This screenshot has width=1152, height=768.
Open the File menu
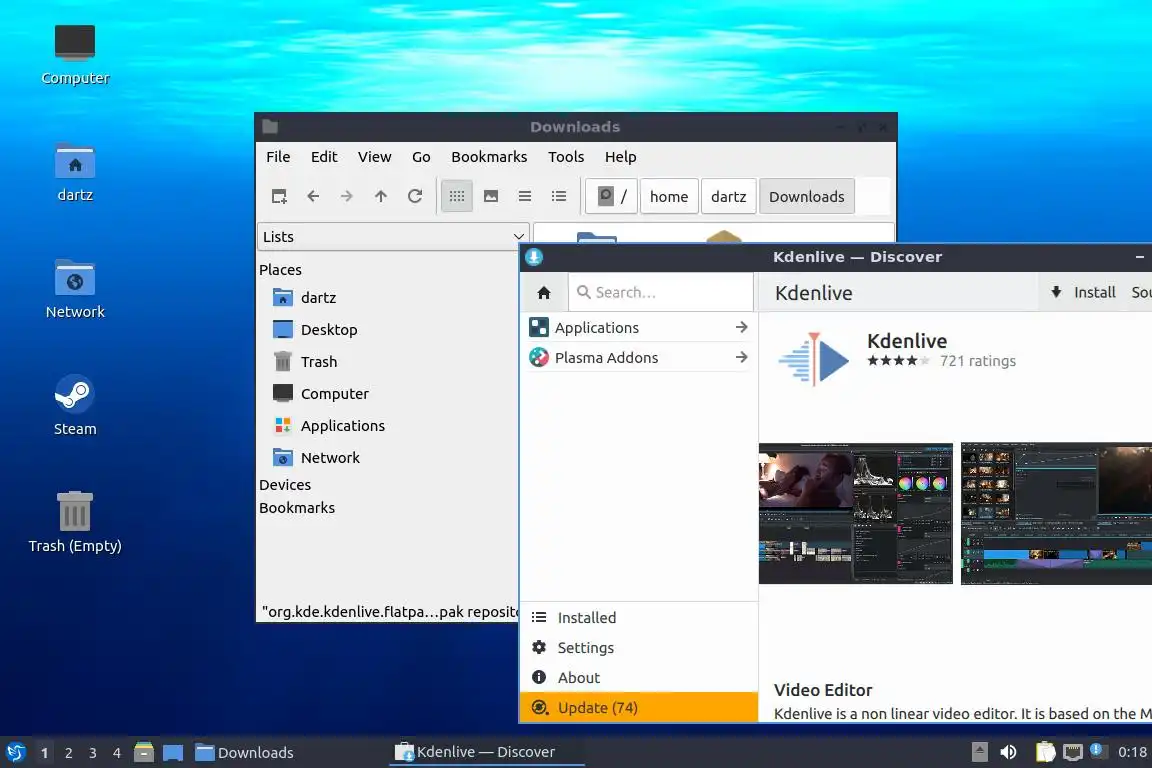tap(278, 157)
